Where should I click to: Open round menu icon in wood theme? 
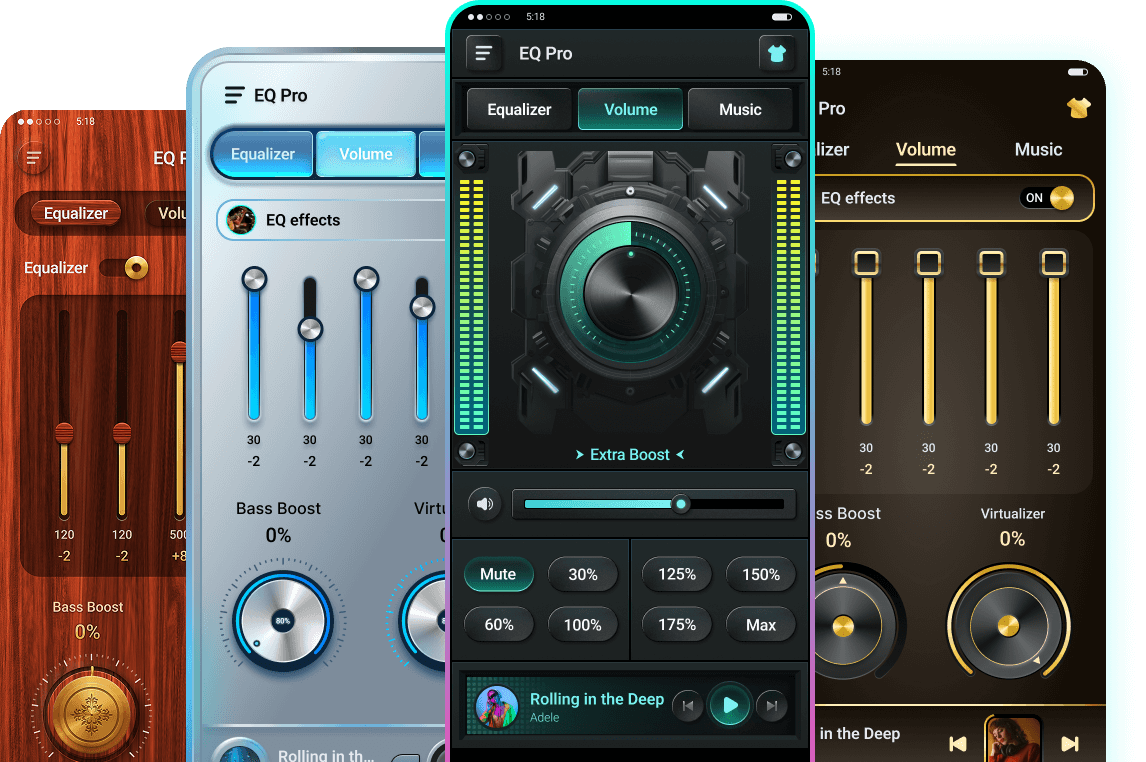34,158
